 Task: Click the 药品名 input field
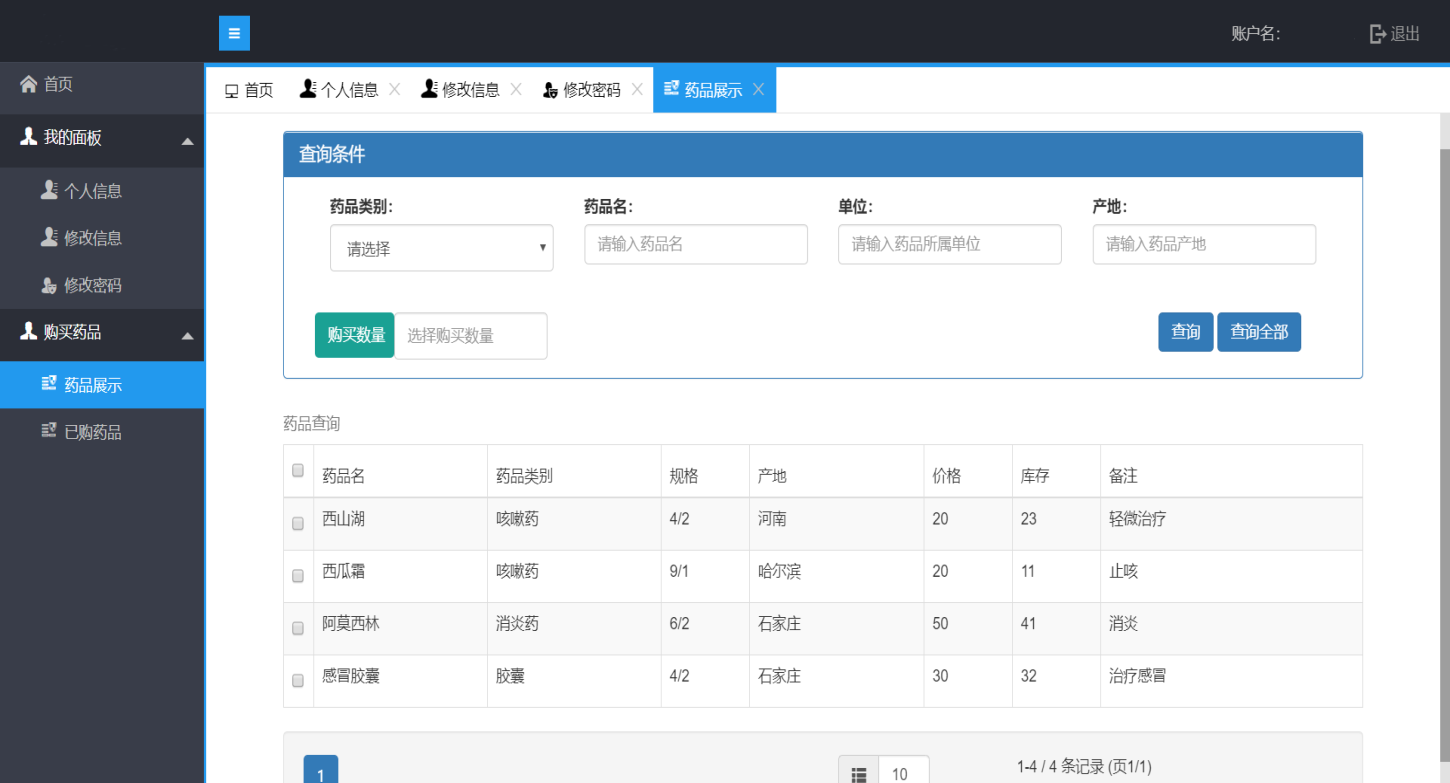pos(695,244)
